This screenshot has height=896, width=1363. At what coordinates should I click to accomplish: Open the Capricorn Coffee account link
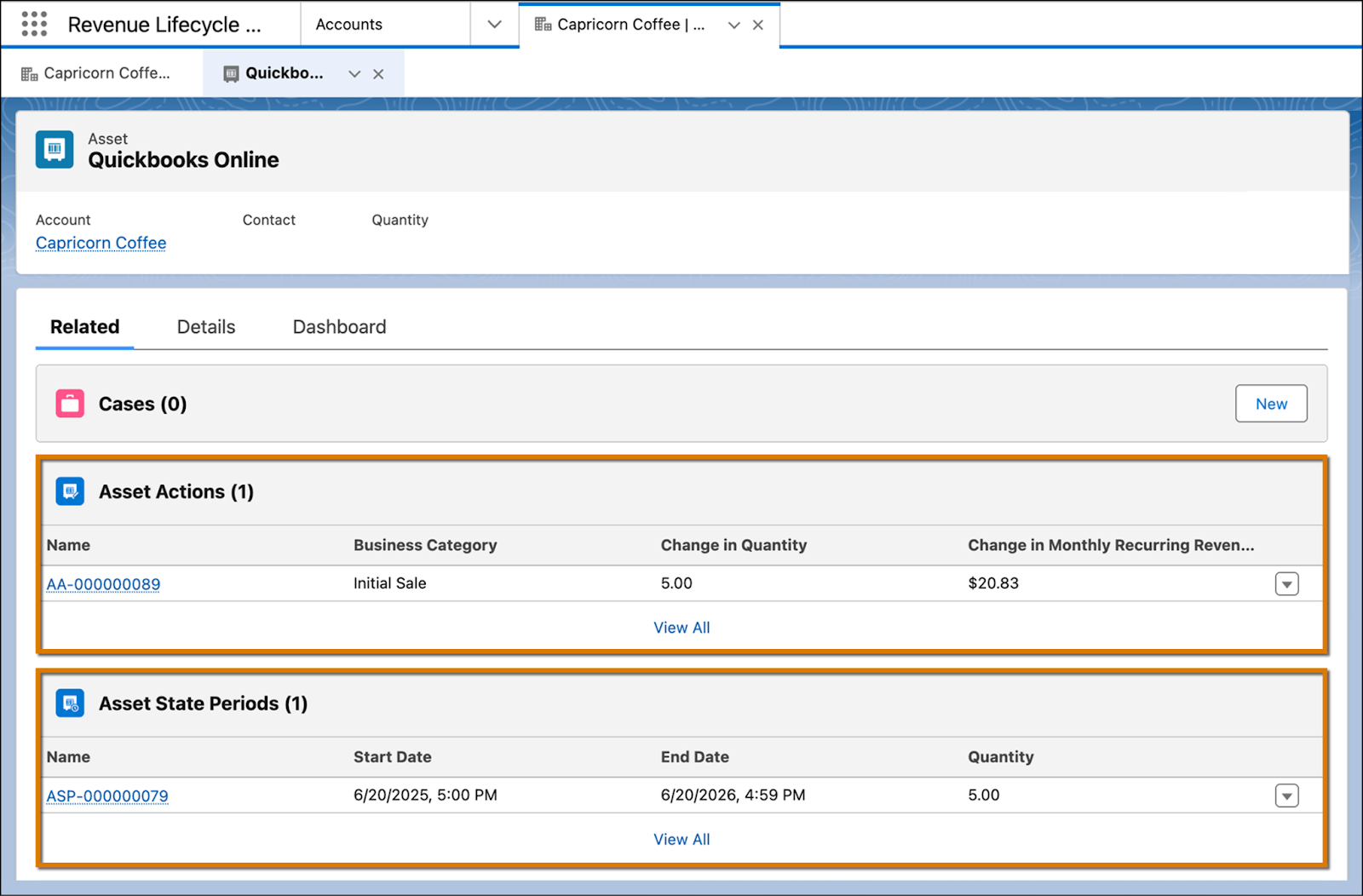(101, 243)
